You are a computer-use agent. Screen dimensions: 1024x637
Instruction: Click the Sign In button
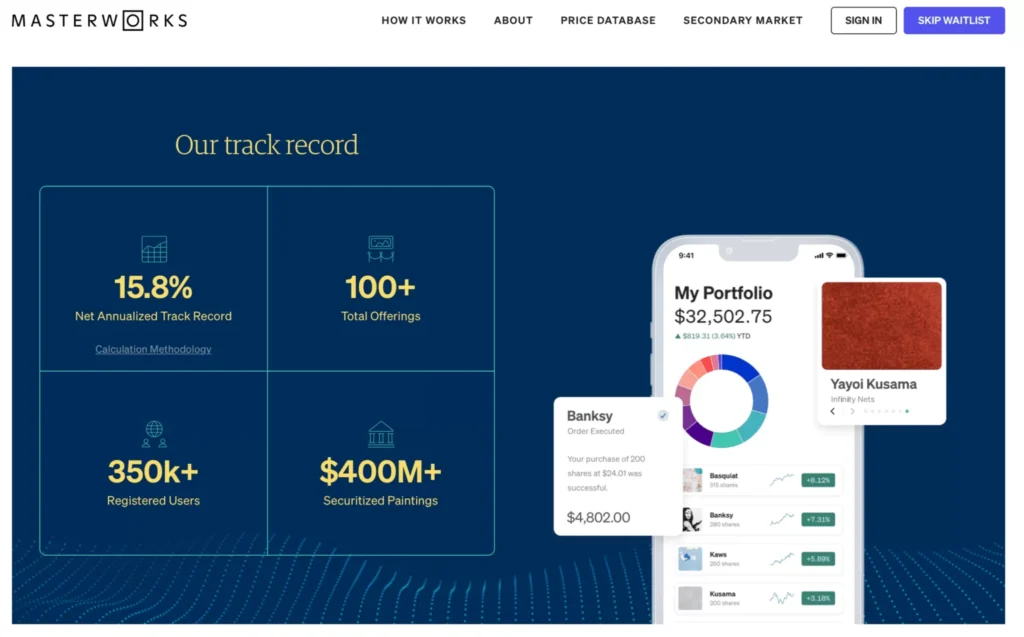[863, 20]
